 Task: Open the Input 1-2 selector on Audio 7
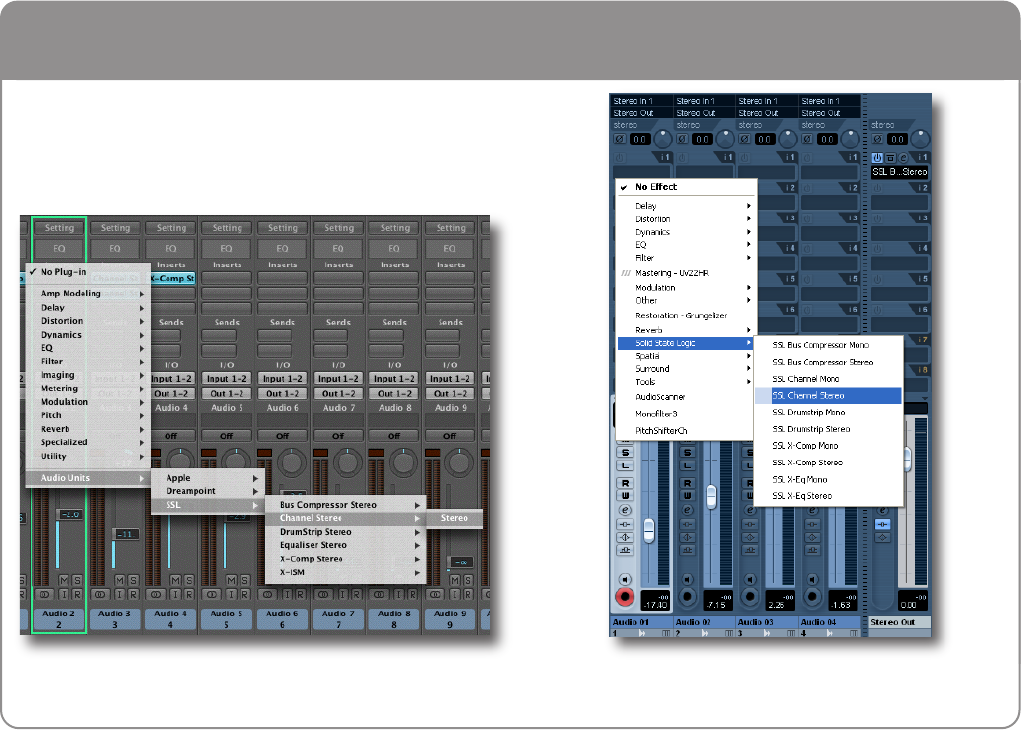339,380
